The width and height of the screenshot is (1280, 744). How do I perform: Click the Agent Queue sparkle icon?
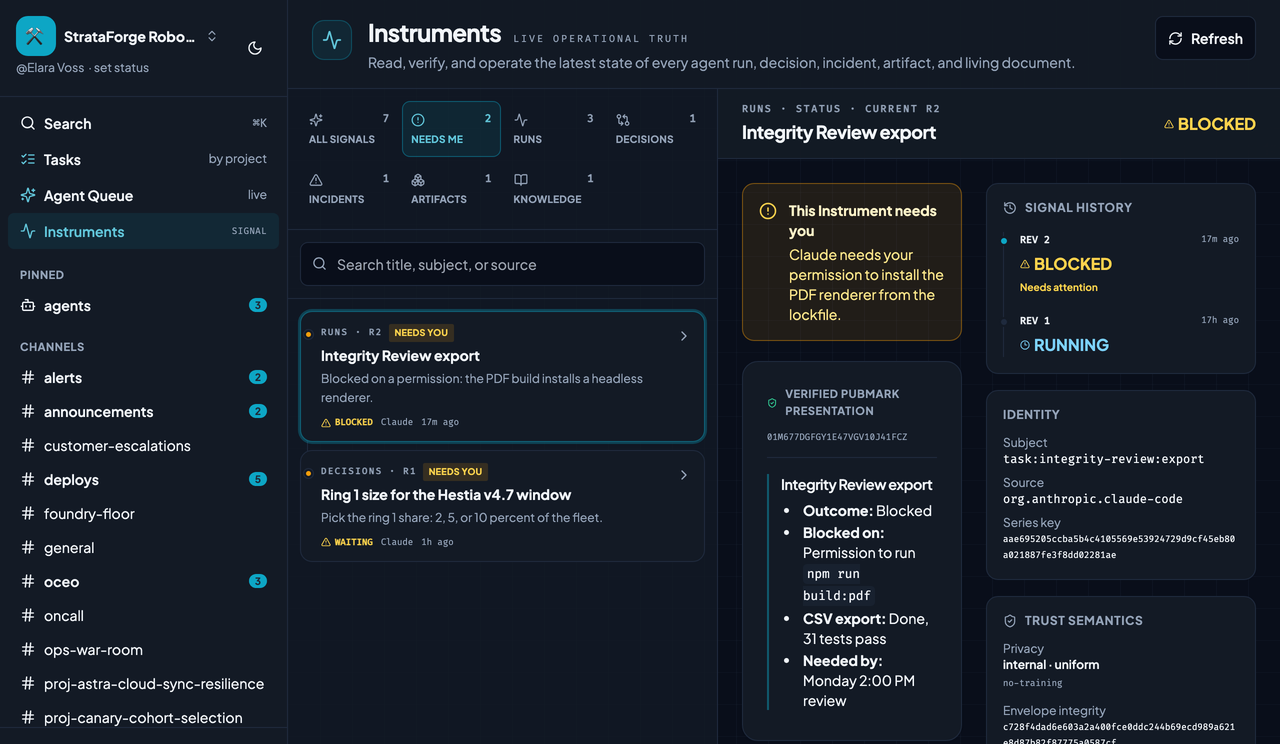click(x=28, y=196)
